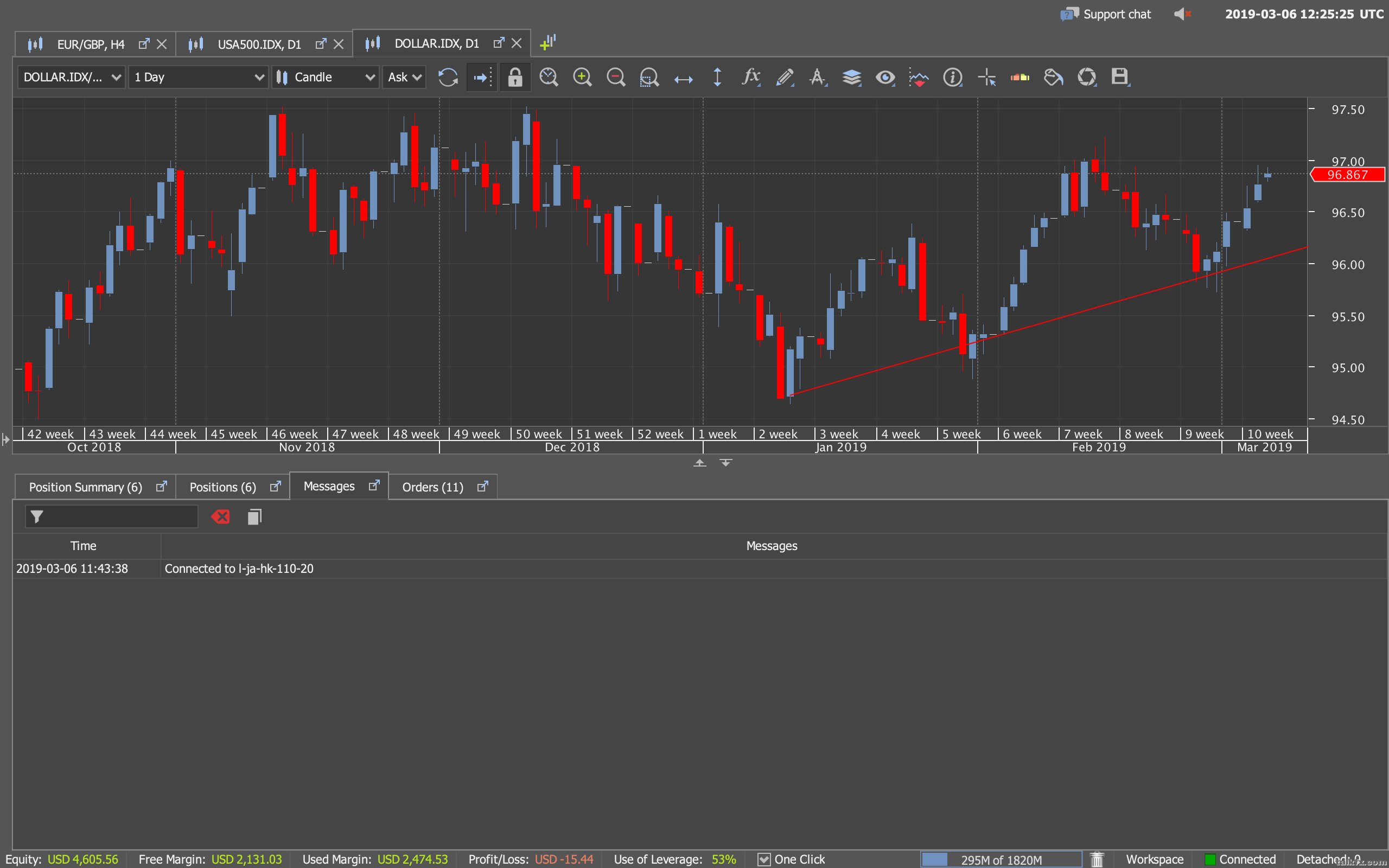The width and height of the screenshot is (1389, 868).
Task: Open the time-range zoom magnifier tool
Action: pos(549,77)
